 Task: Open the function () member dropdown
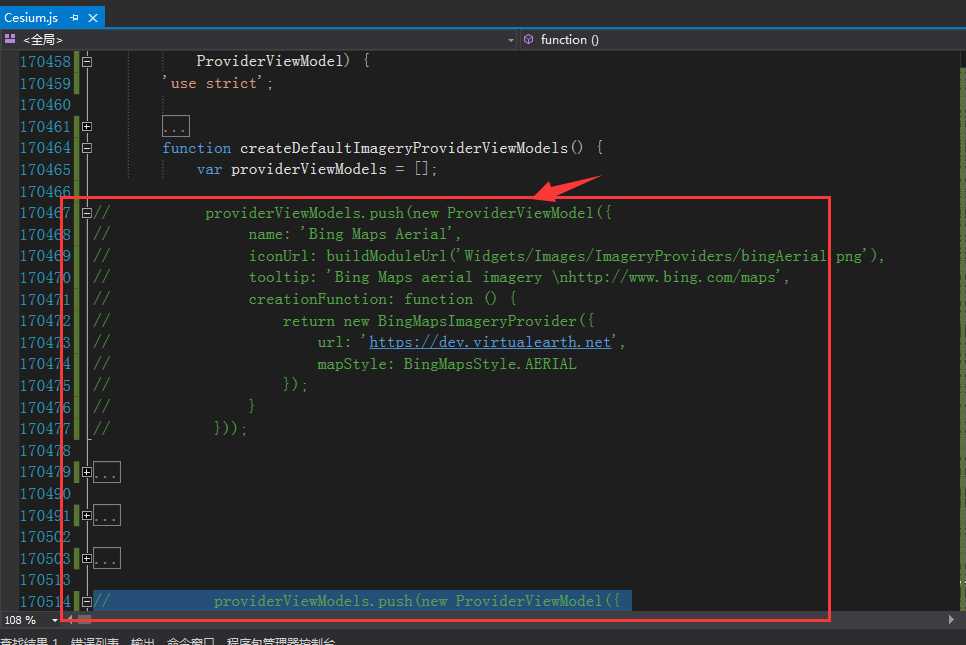(x=742, y=39)
